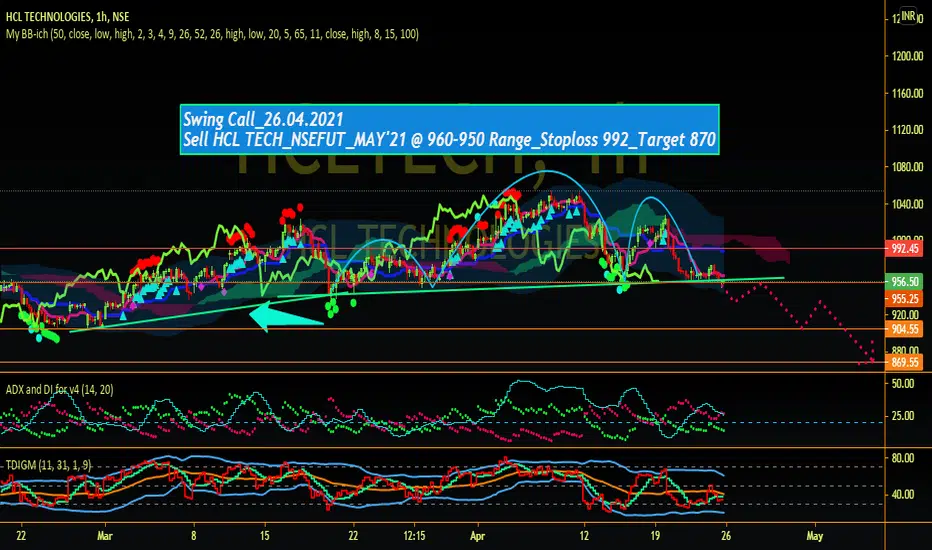Click 40.00 on the TDIGM axis
Image resolution: width=932 pixels, height=550 pixels.
click(903, 494)
